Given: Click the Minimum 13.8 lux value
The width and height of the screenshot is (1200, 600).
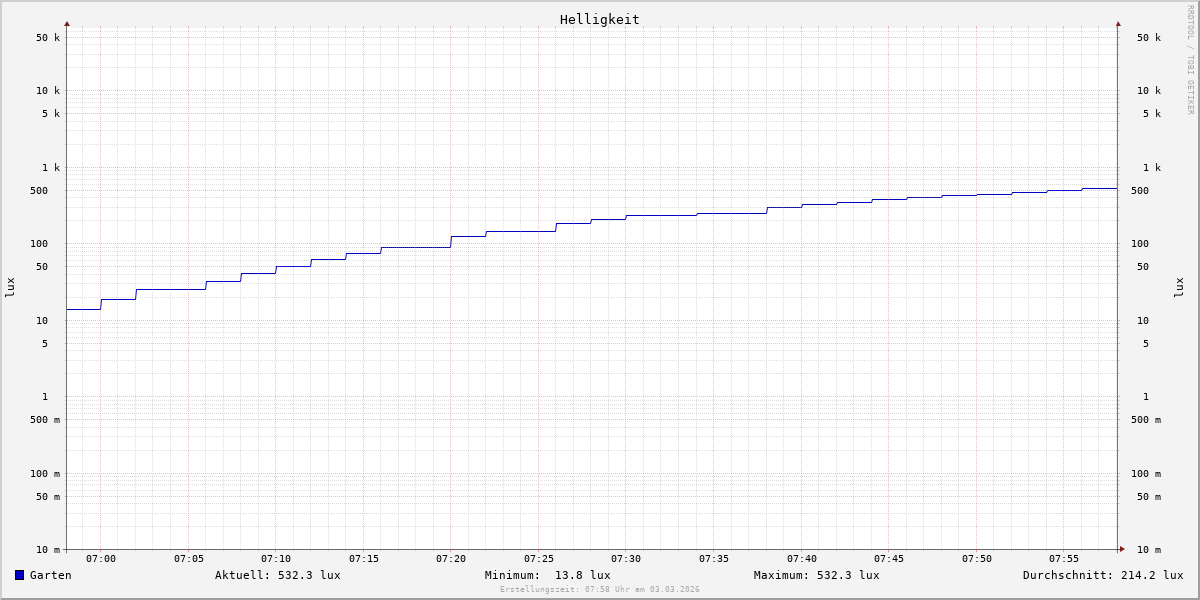Looking at the screenshot, I should point(547,575).
